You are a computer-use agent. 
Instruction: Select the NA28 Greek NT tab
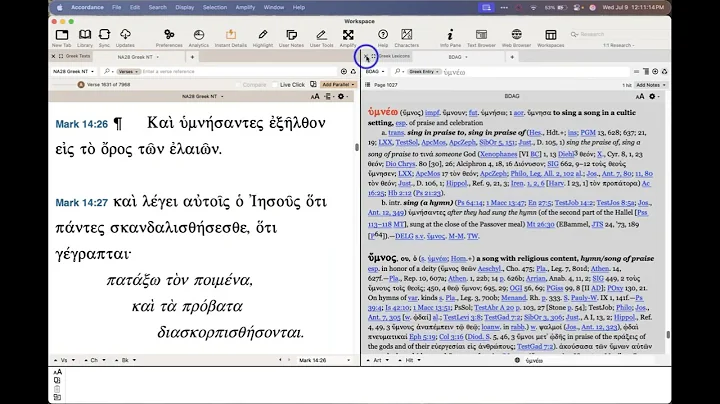pos(138,57)
